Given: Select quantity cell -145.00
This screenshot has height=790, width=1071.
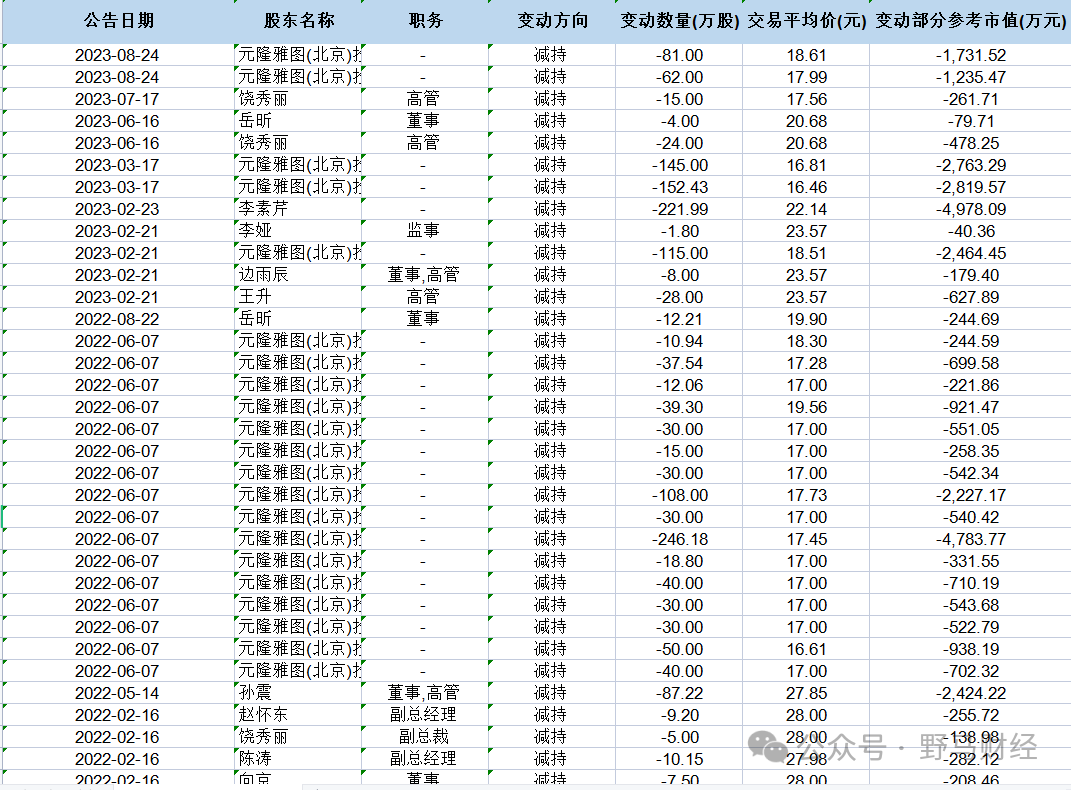Looking at the screenshot, I should click(x=680, y=165).
